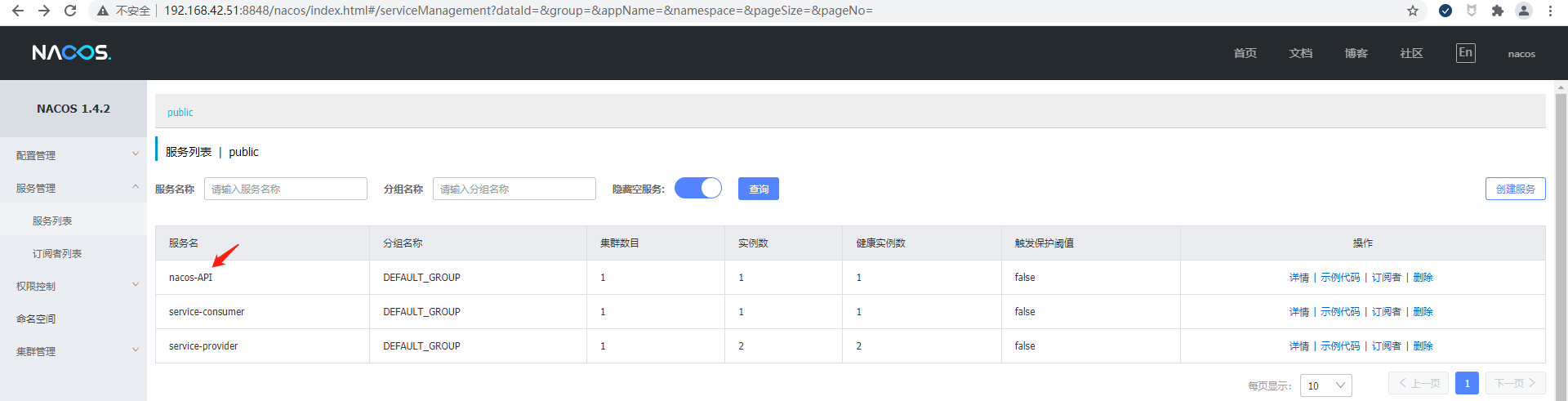The width and height of the screenshot is (1568, 401).
Task: Open the browser extensions puzzle icon
Action: click(1497, 11)
